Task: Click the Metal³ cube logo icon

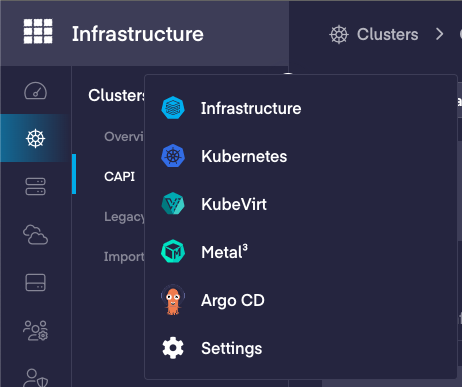Action: 173,252
